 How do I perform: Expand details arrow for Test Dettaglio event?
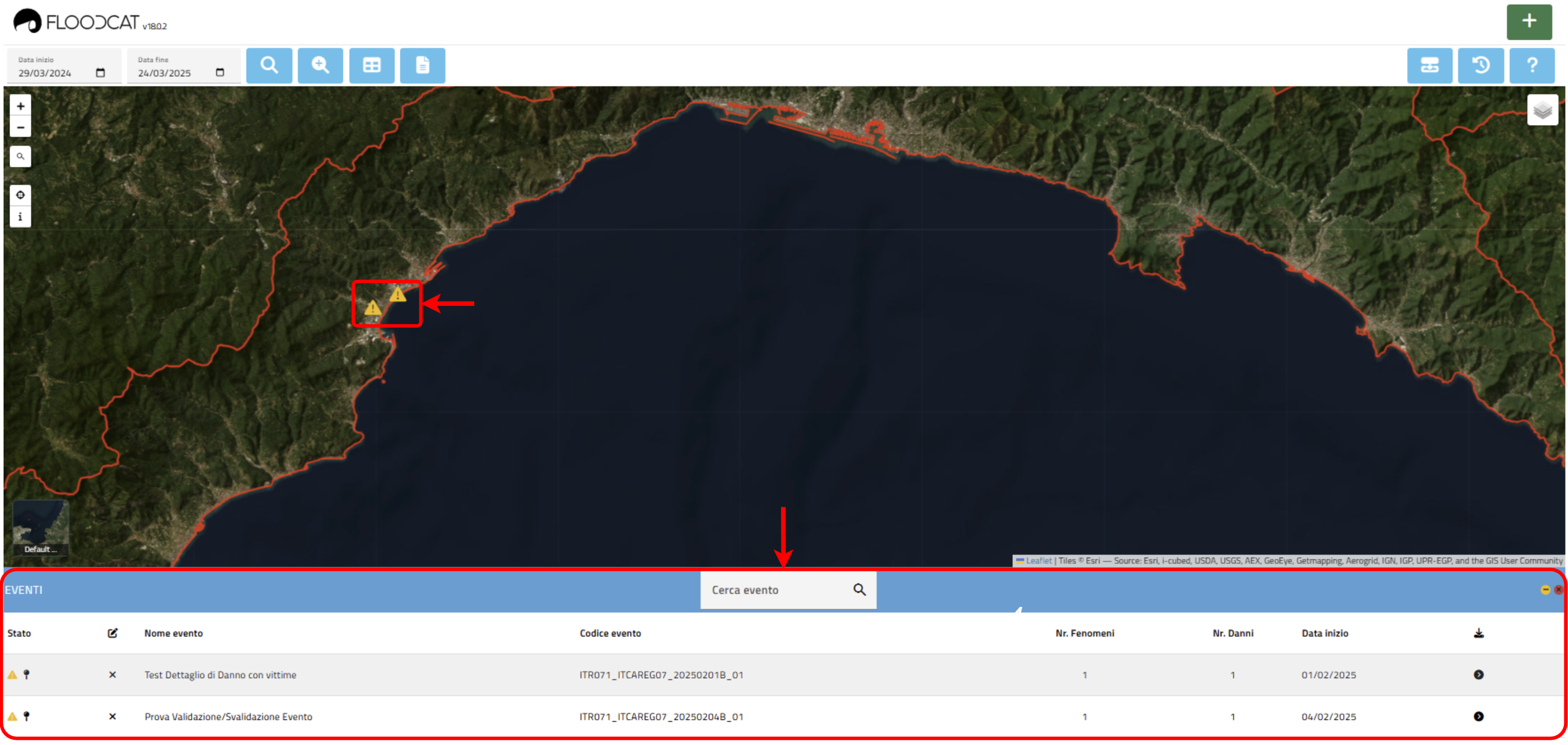1478,674
